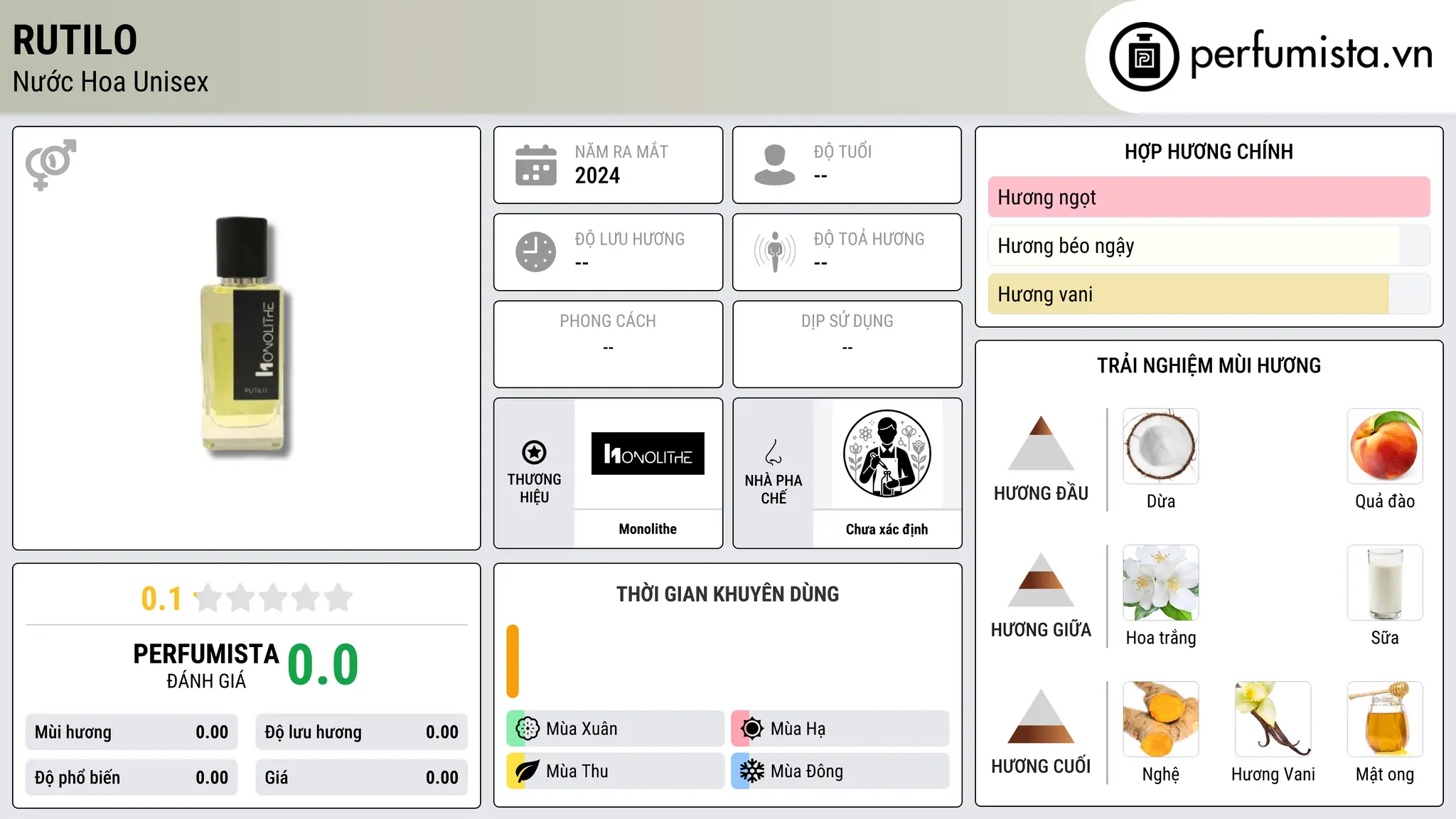1456x819 pixels.
Task: Click the Trải nghiệm mùi hương heading
Action: pos(1209,365)
